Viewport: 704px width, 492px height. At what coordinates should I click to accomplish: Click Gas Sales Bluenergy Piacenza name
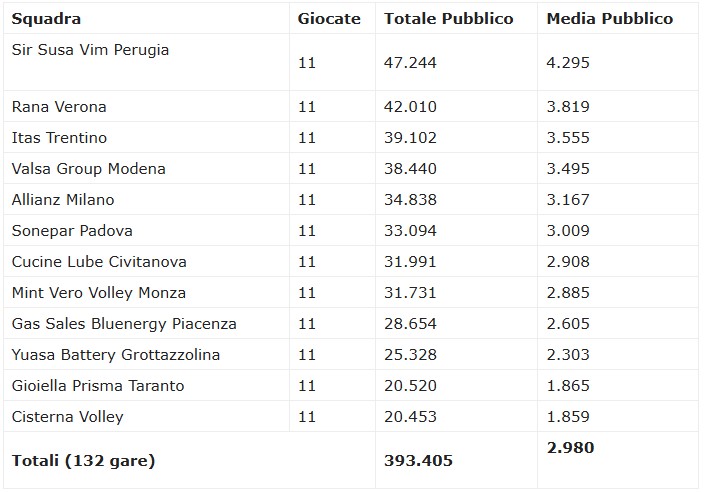(x=124, y=324)
